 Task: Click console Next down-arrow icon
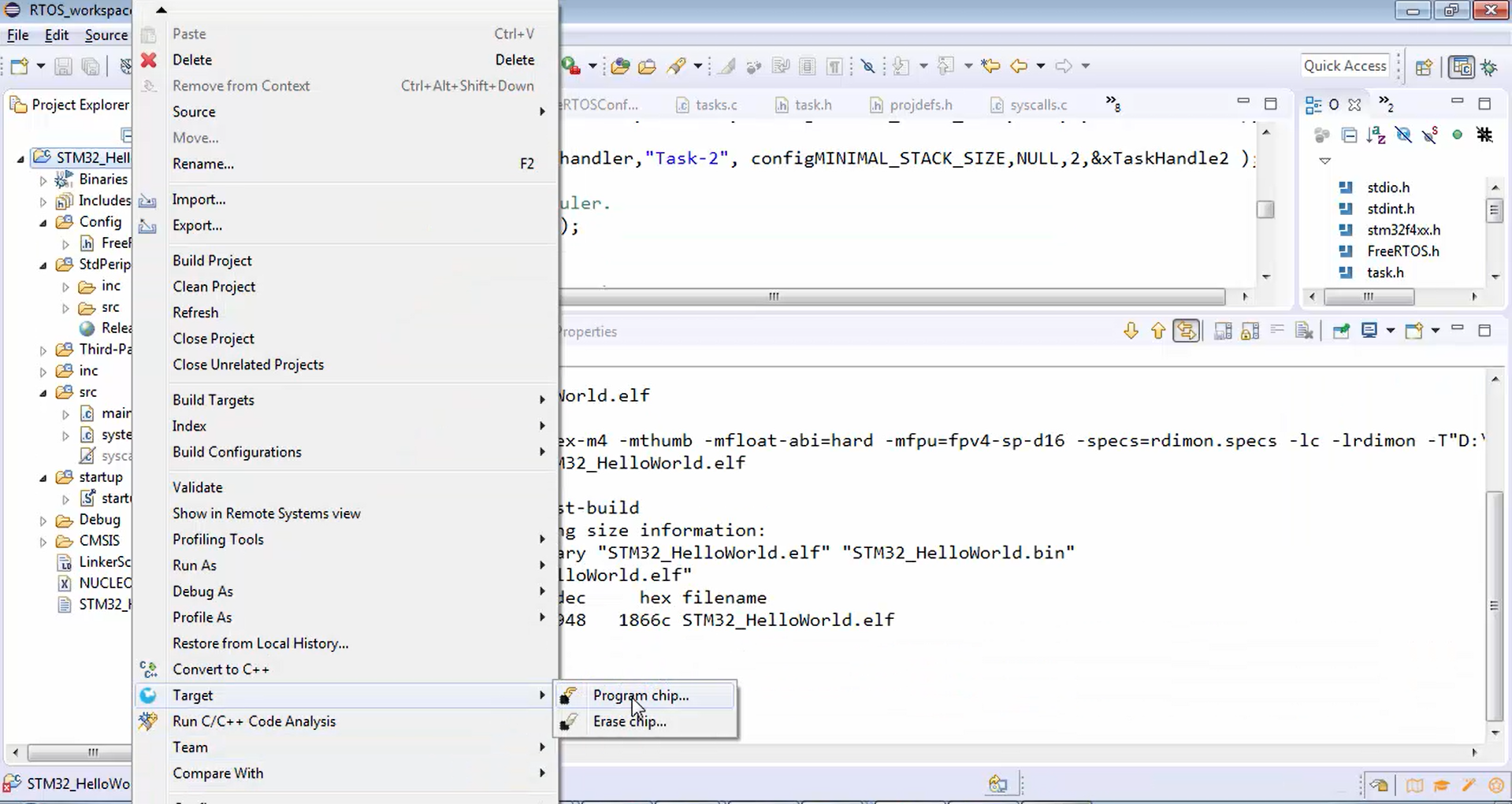[1131, 331]
